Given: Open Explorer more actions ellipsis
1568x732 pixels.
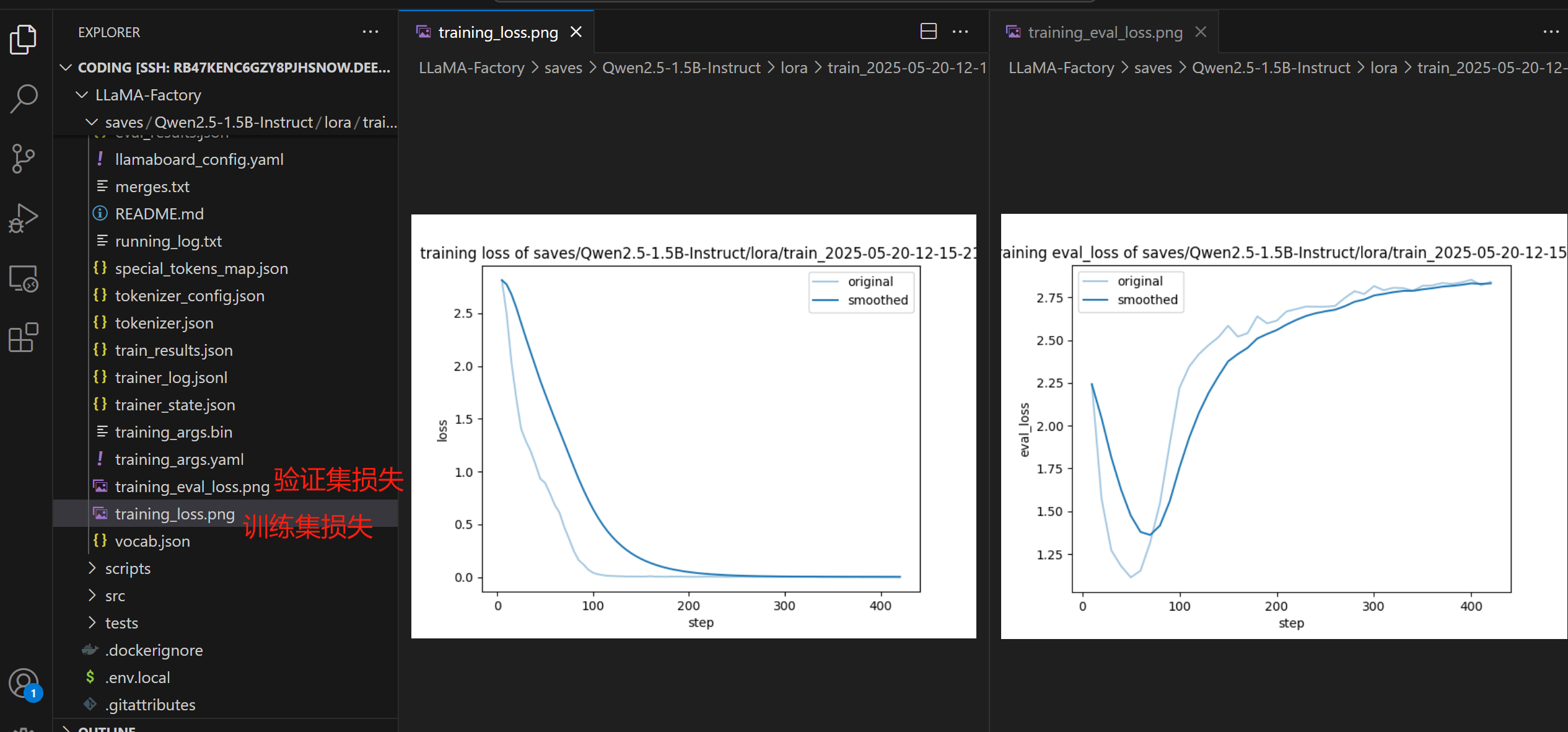Looking at the screenshot, I should [370, 32].
